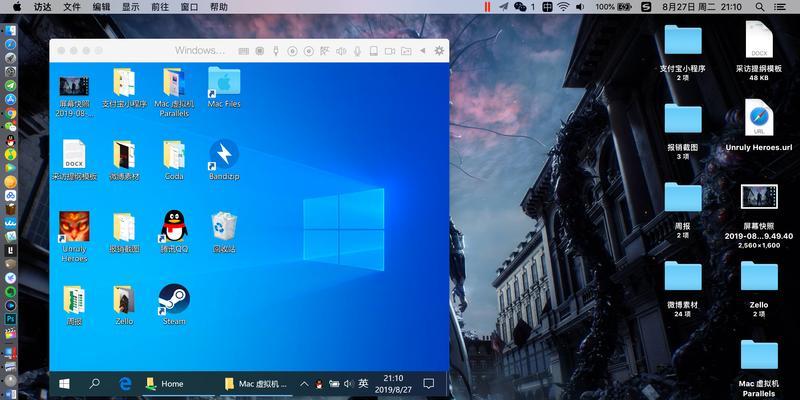Viewport: 800px width, 400px height.
Task: Click the WeChat menu bar icon
Action: click(520, 7)
